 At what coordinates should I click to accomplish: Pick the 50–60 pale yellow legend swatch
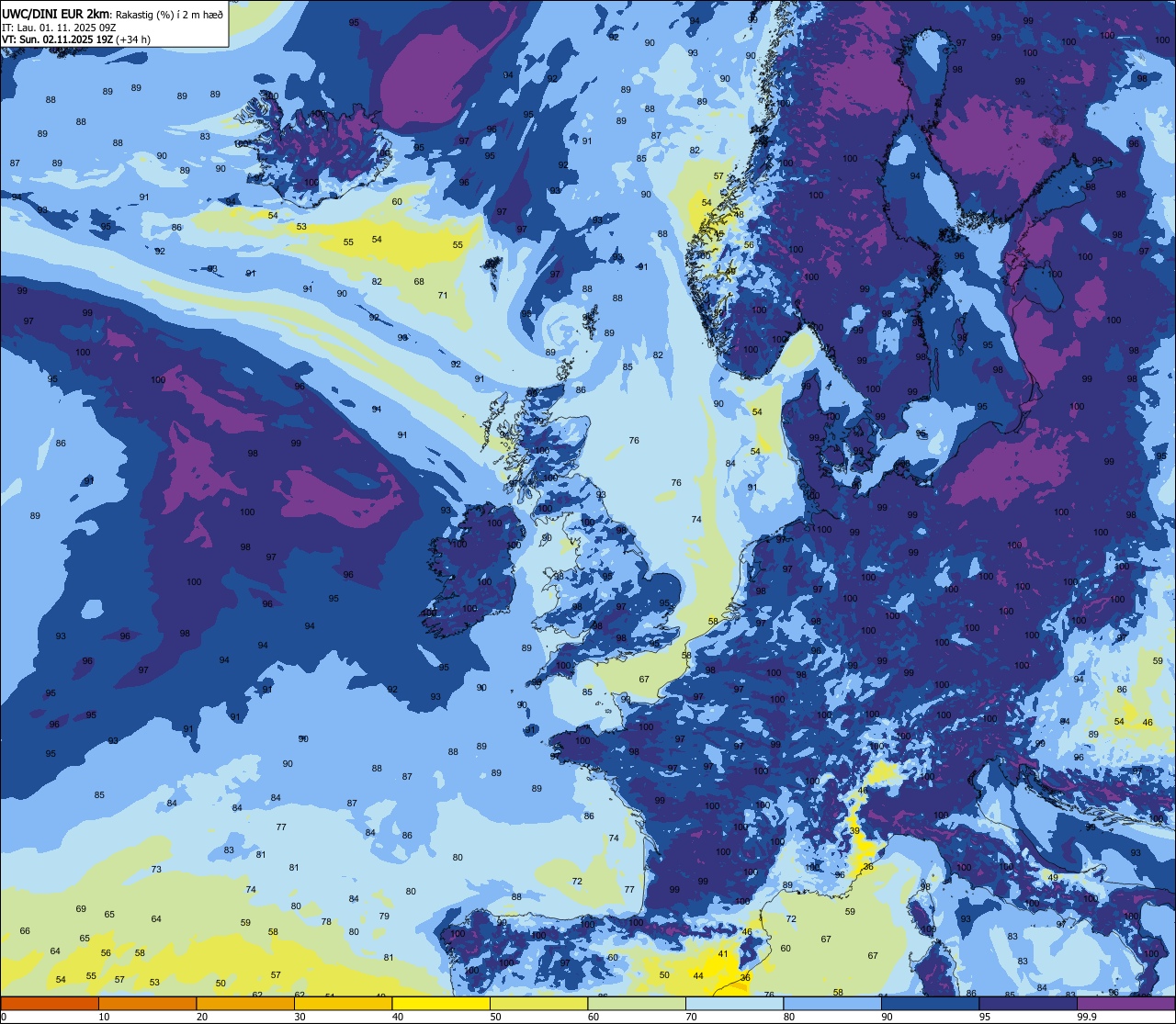click(x=538, y=1003)
